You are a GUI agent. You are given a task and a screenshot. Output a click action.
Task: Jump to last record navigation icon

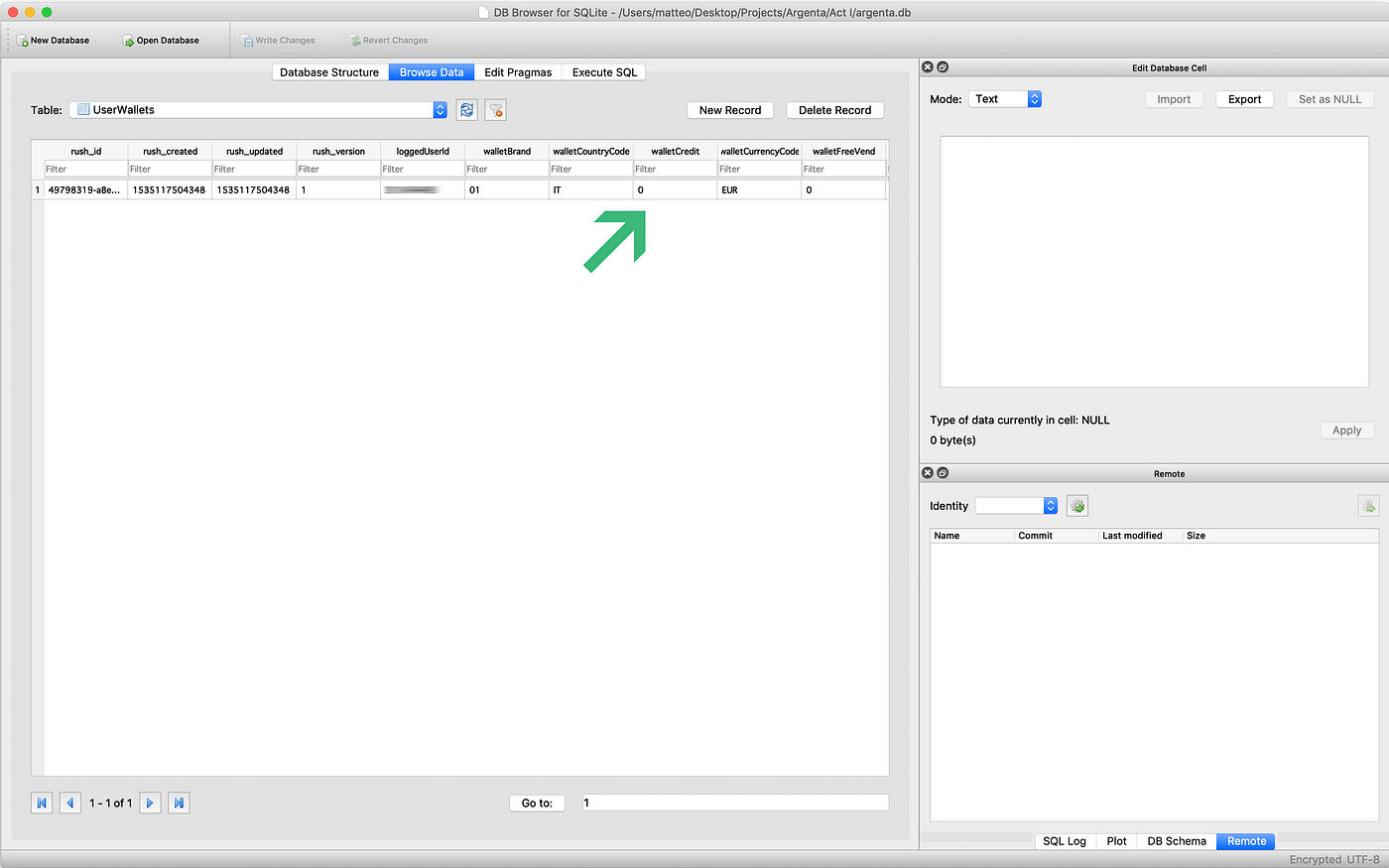click(x=179, y=803)
